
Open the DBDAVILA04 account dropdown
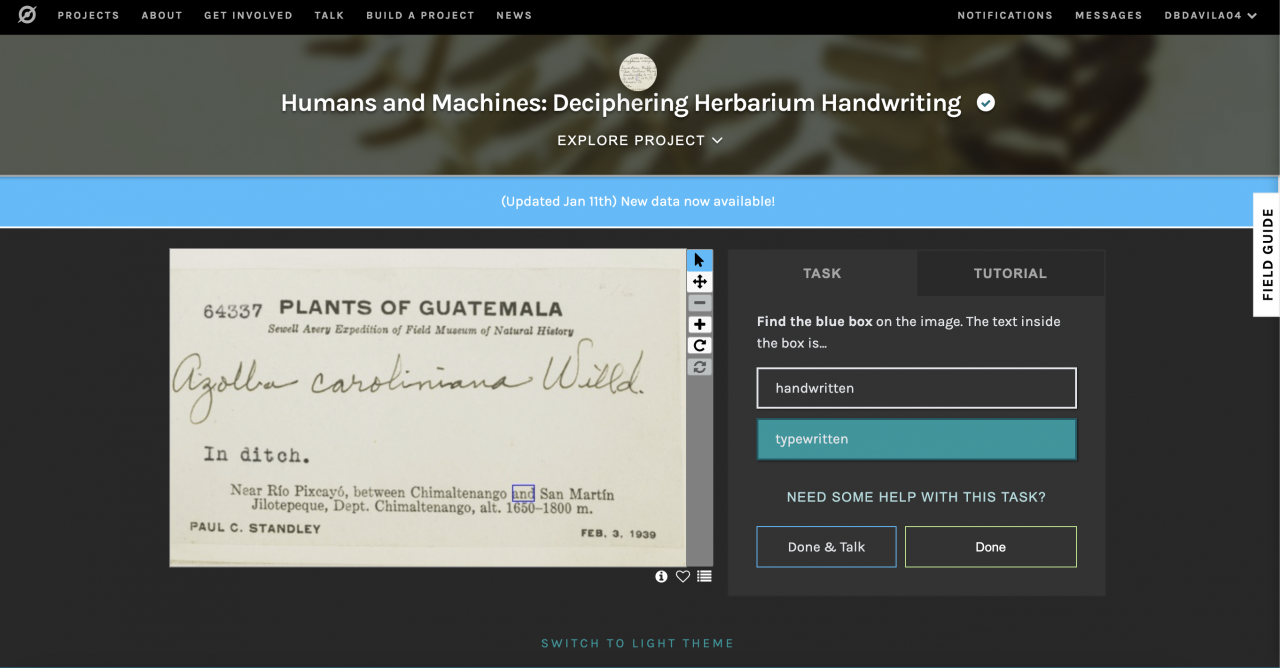click(1211, 15)
